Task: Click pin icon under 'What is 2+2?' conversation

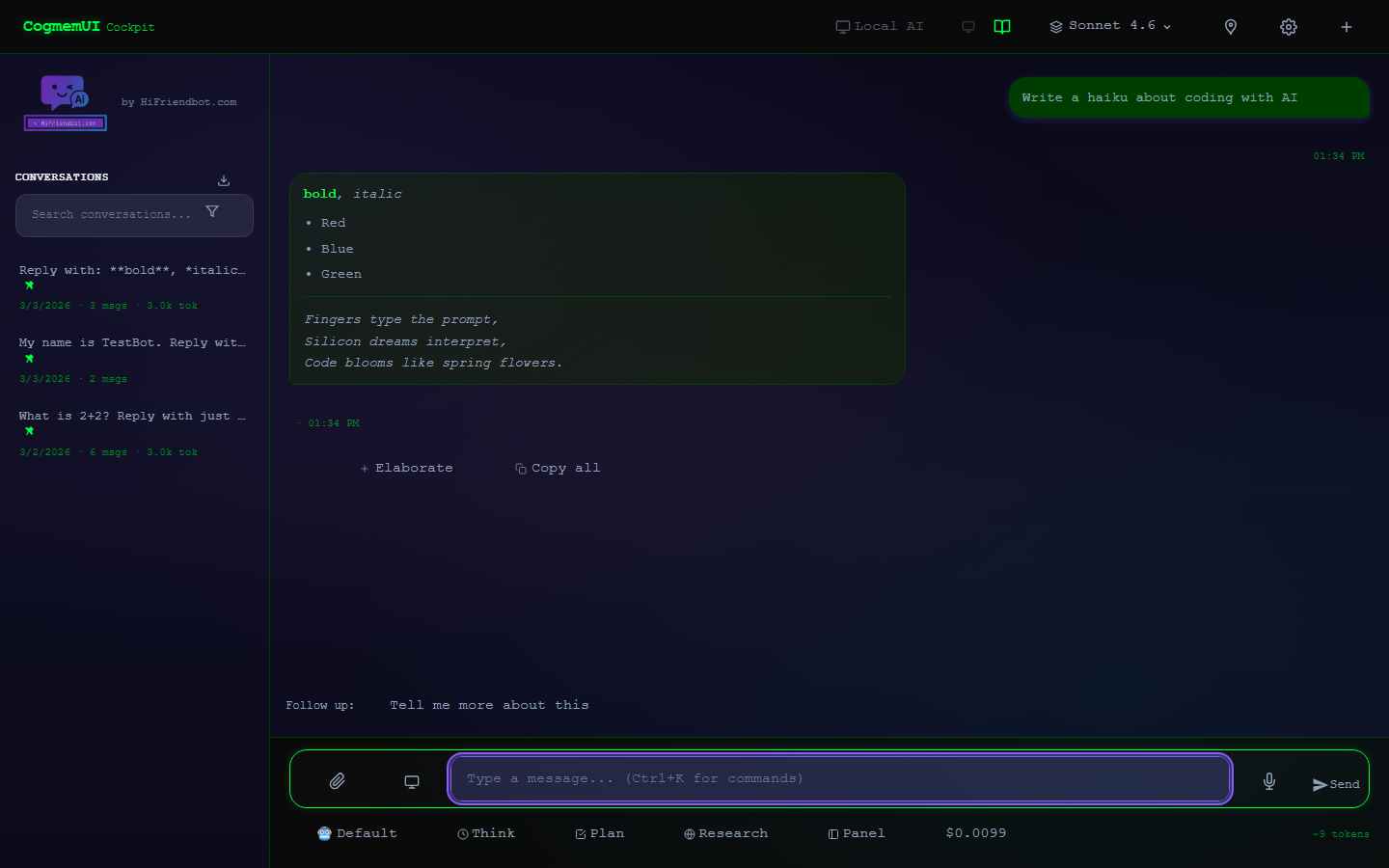Action: pos(29,431)
